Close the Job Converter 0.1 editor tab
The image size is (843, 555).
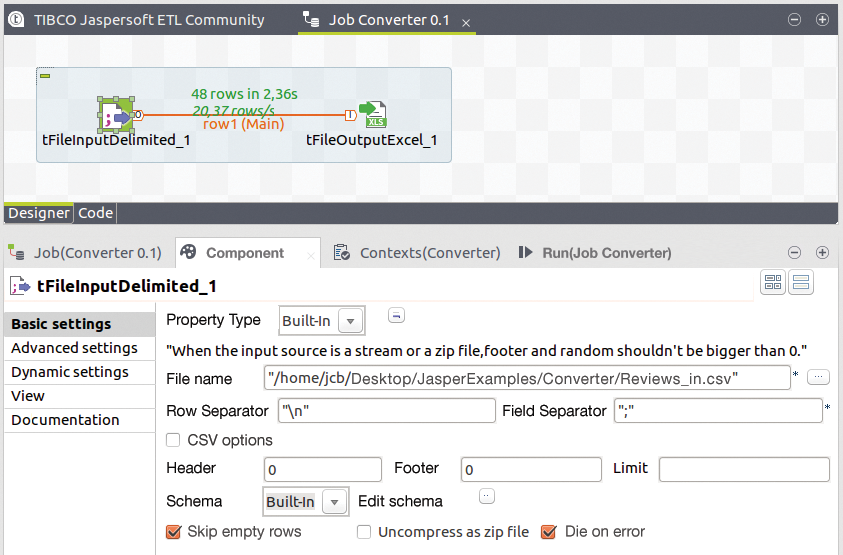click(x=466, y=23)
